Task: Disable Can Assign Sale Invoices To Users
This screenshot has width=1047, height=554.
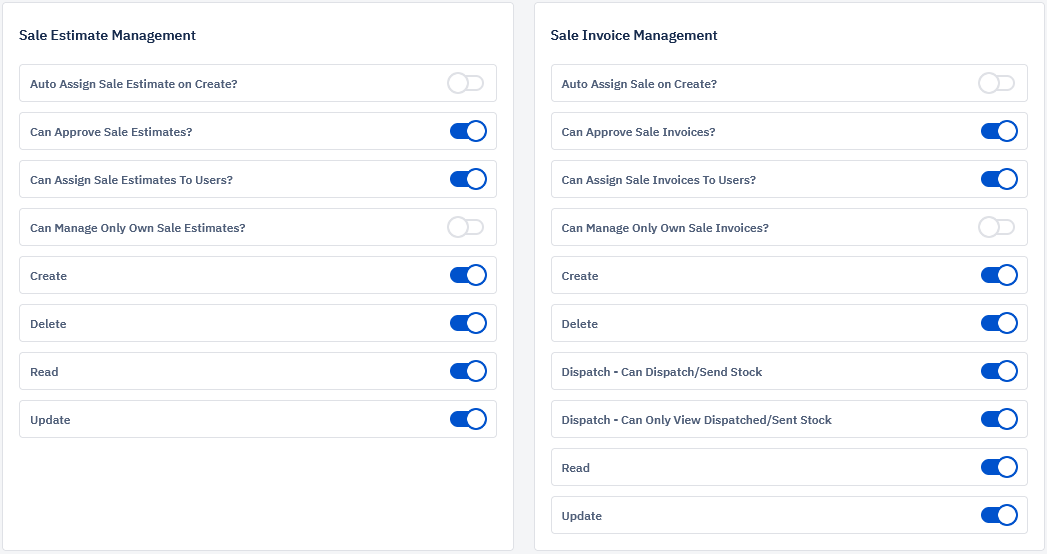Action: coord(999,180)
